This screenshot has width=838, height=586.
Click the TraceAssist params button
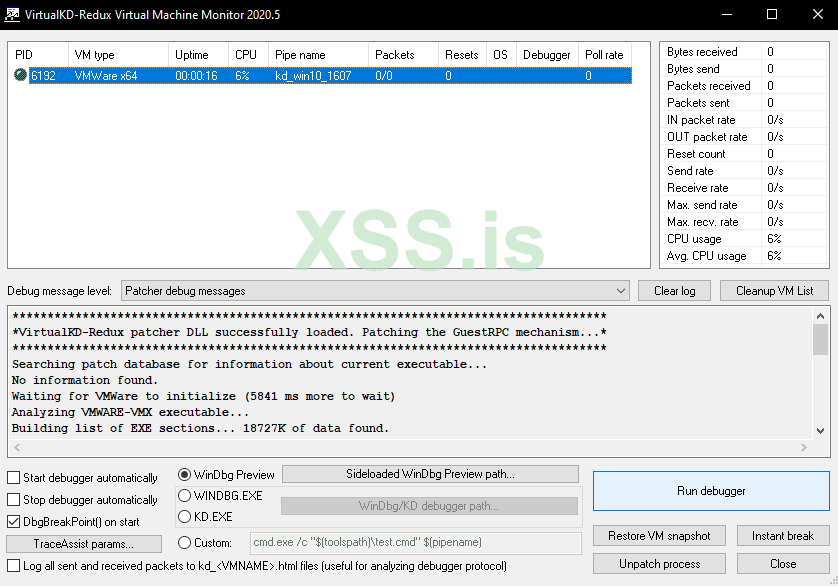click(84, 544)
